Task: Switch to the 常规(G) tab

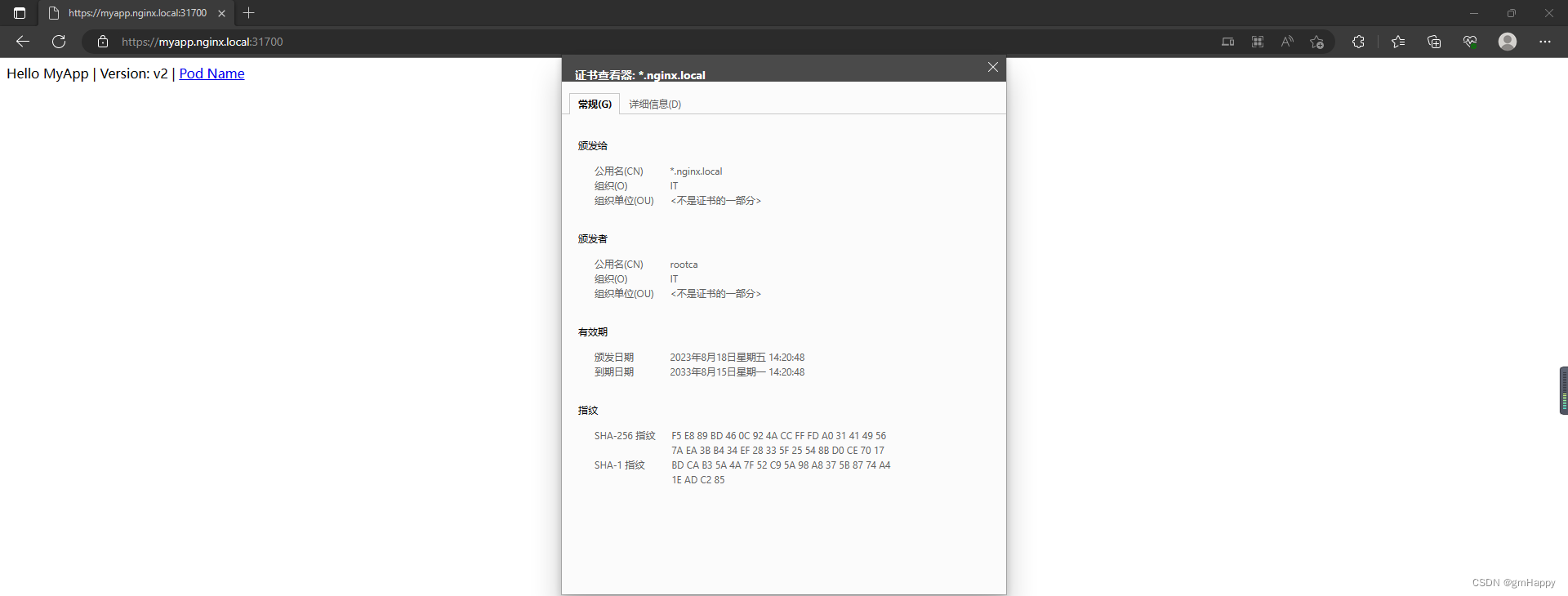Action: pyautogui.click(x=595, y=104)
